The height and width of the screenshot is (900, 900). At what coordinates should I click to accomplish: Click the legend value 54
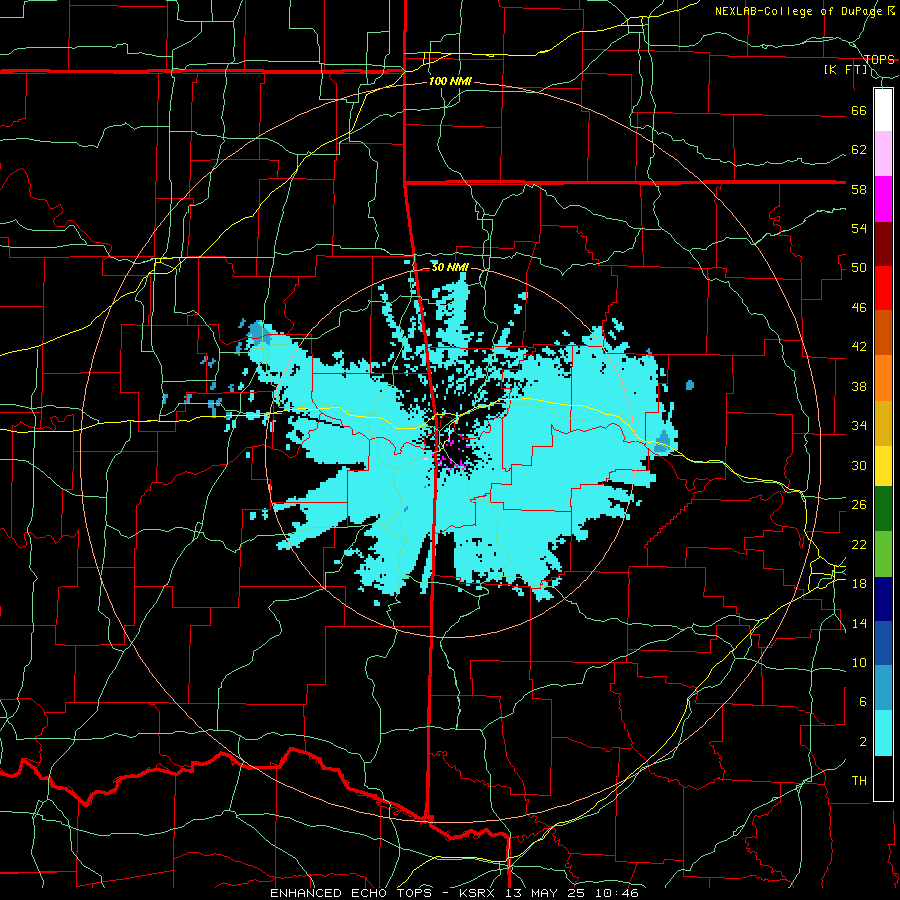pos(859,228)
